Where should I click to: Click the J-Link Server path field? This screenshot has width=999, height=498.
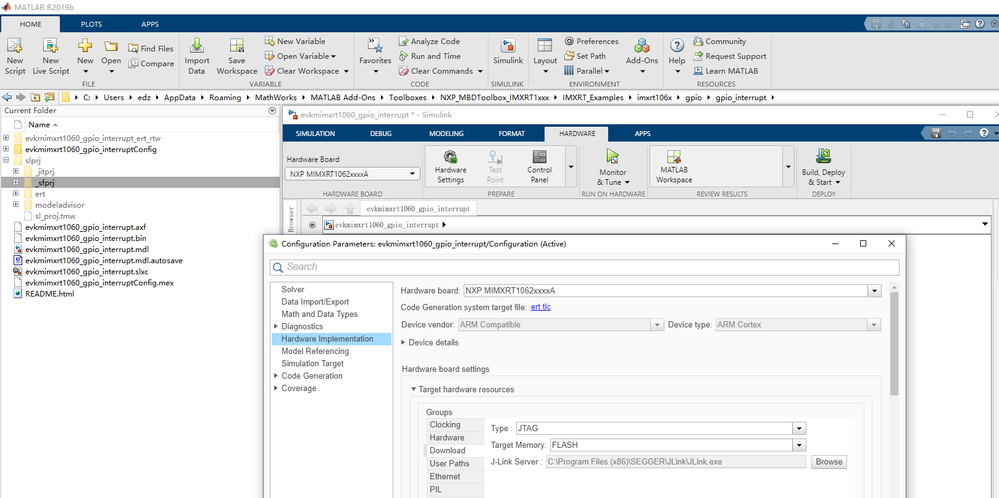pyautogui.click(x=676, y=462)
